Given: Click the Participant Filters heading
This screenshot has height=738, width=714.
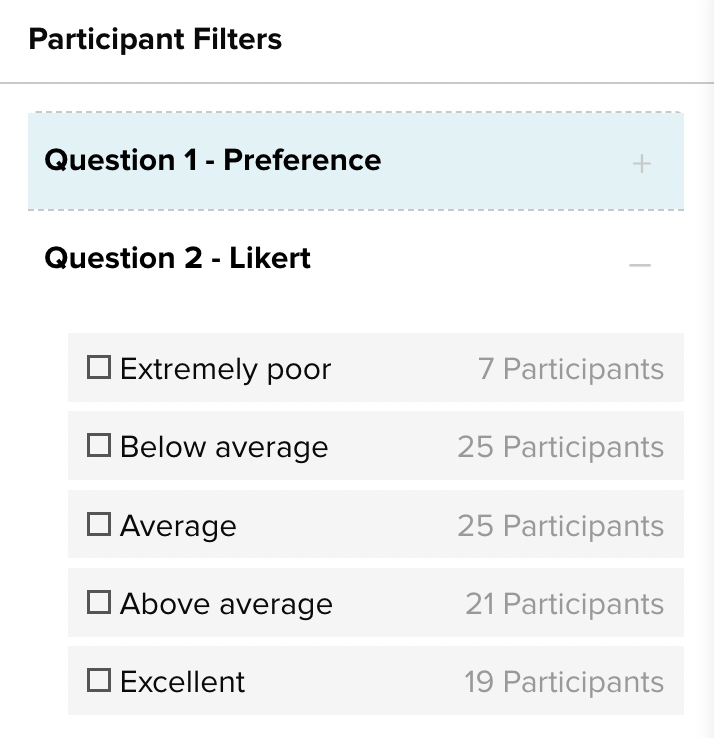Looking at the screenshot, I should (155, 40).
